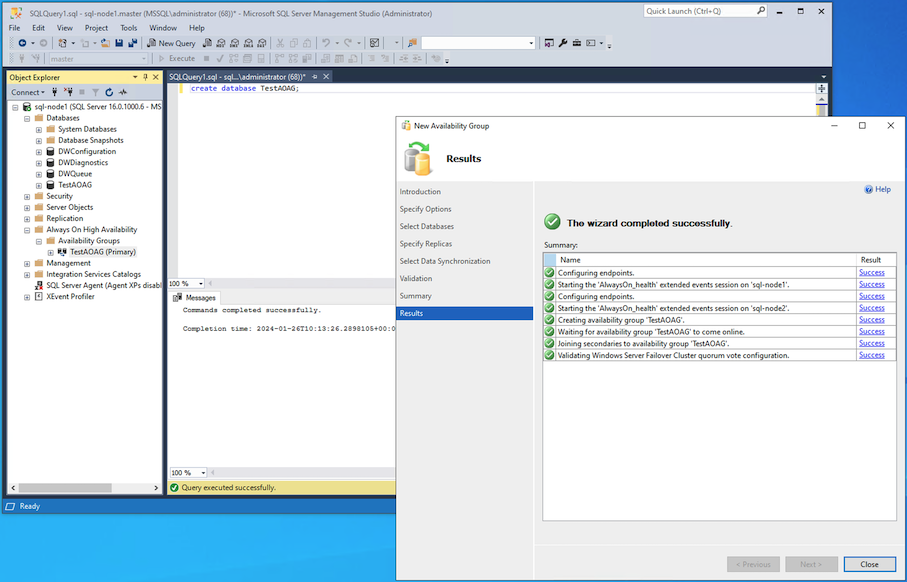
Task: Click the Save disk icon
Action: 119,43
